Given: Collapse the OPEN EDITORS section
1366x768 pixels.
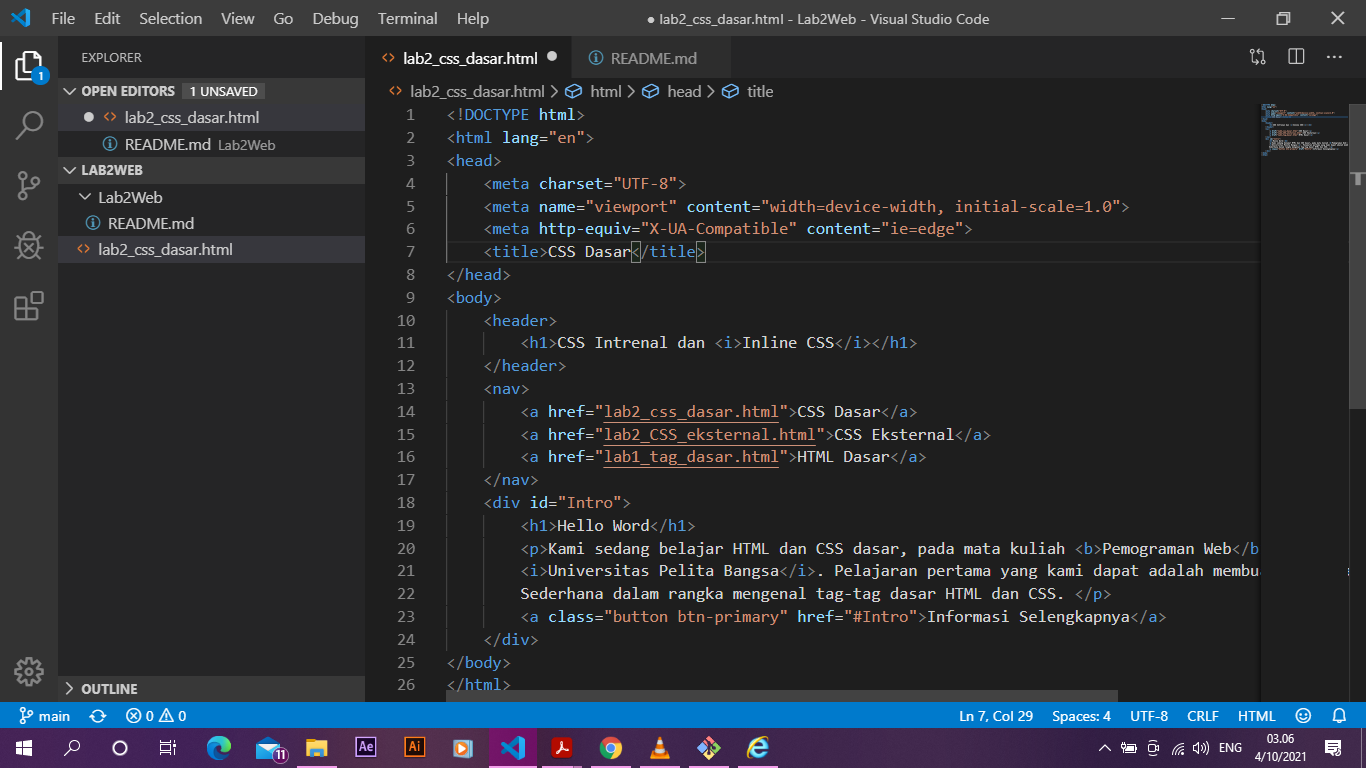Looking at the screenshot, I should coord(211,91).
